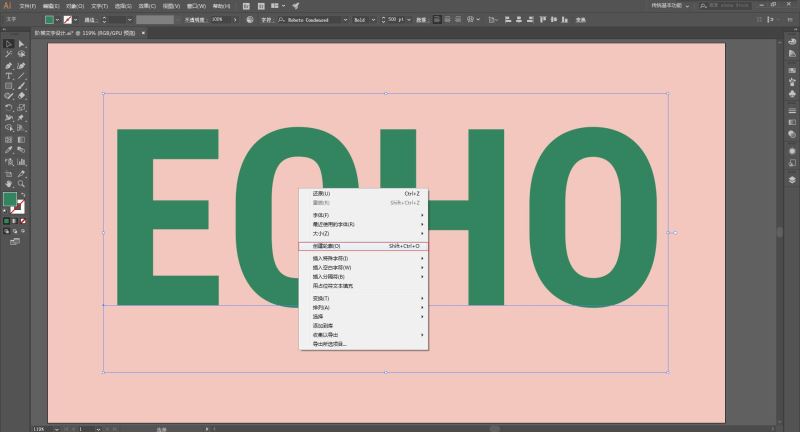This screenshot has height=432, width=800.
Task: Open the stroke weight dropdown
Action: pyautogui.click(x=130, y=20)
